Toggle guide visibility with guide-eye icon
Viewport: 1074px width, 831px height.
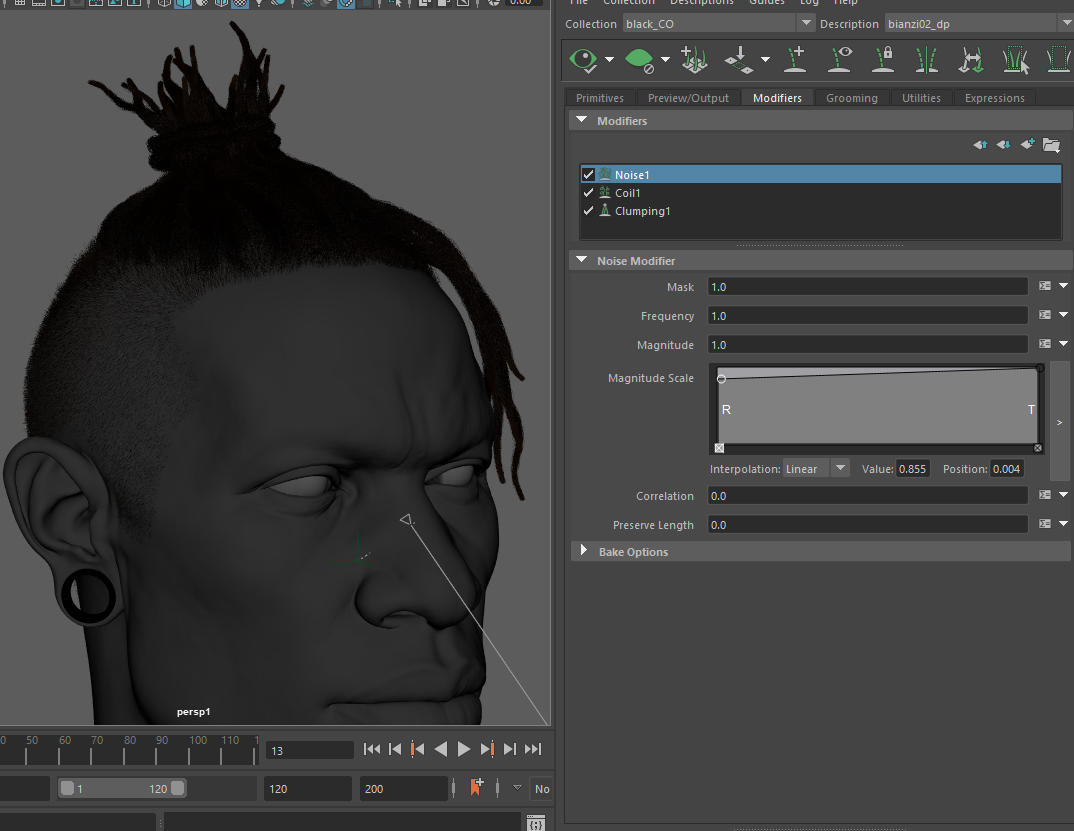[840, 60]
